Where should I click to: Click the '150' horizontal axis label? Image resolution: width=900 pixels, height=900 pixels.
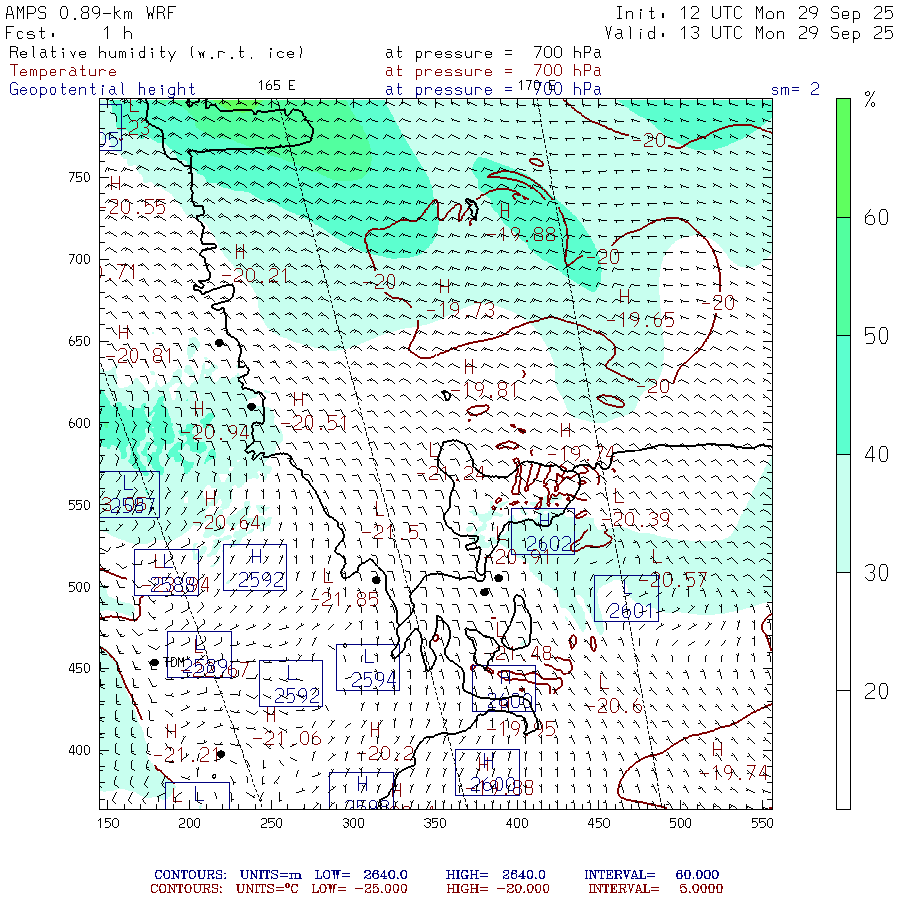[108, 823]
